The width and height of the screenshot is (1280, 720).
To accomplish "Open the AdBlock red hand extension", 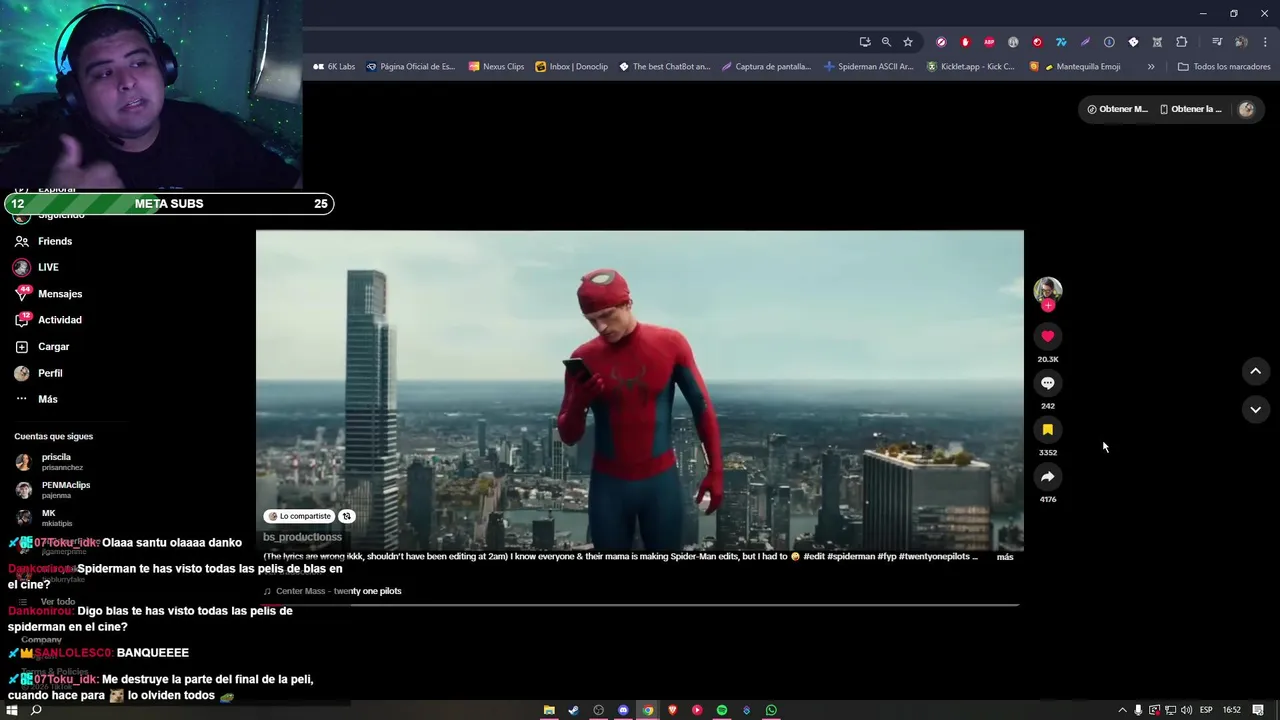I will 965,42.
